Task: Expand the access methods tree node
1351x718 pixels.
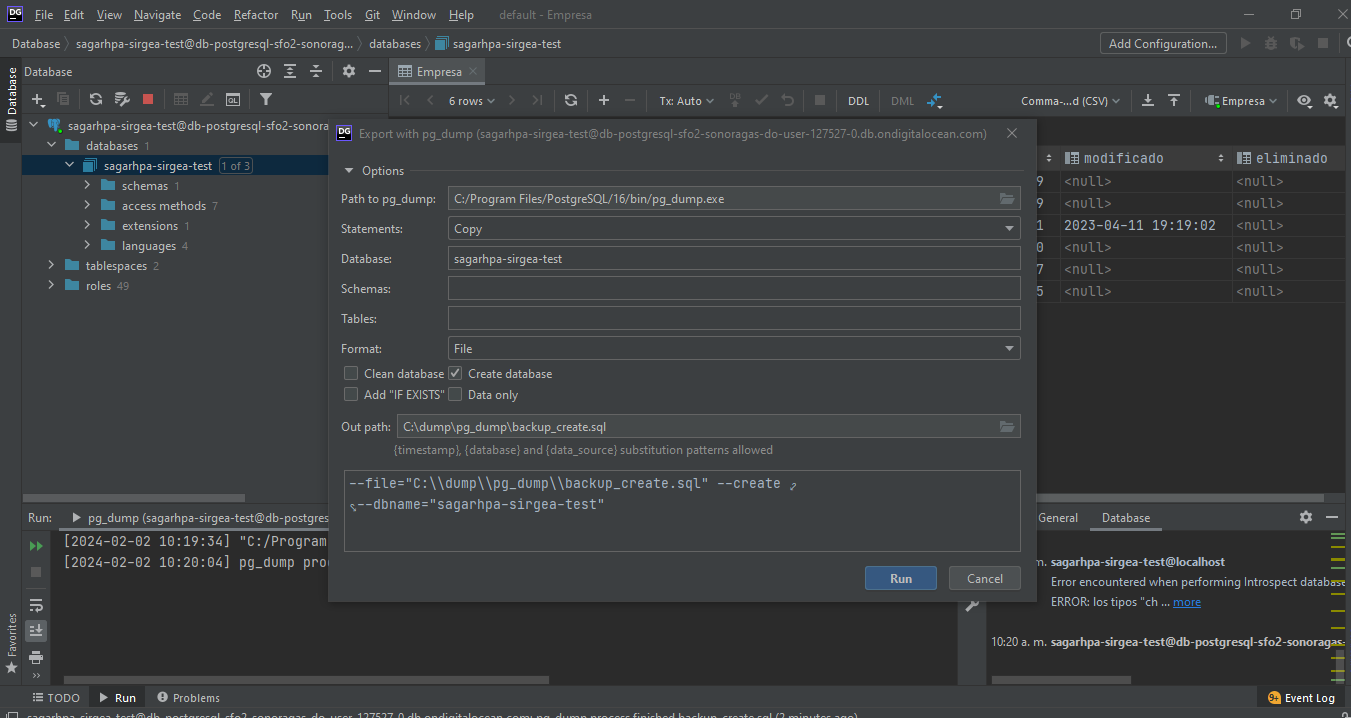Action: 87,206
